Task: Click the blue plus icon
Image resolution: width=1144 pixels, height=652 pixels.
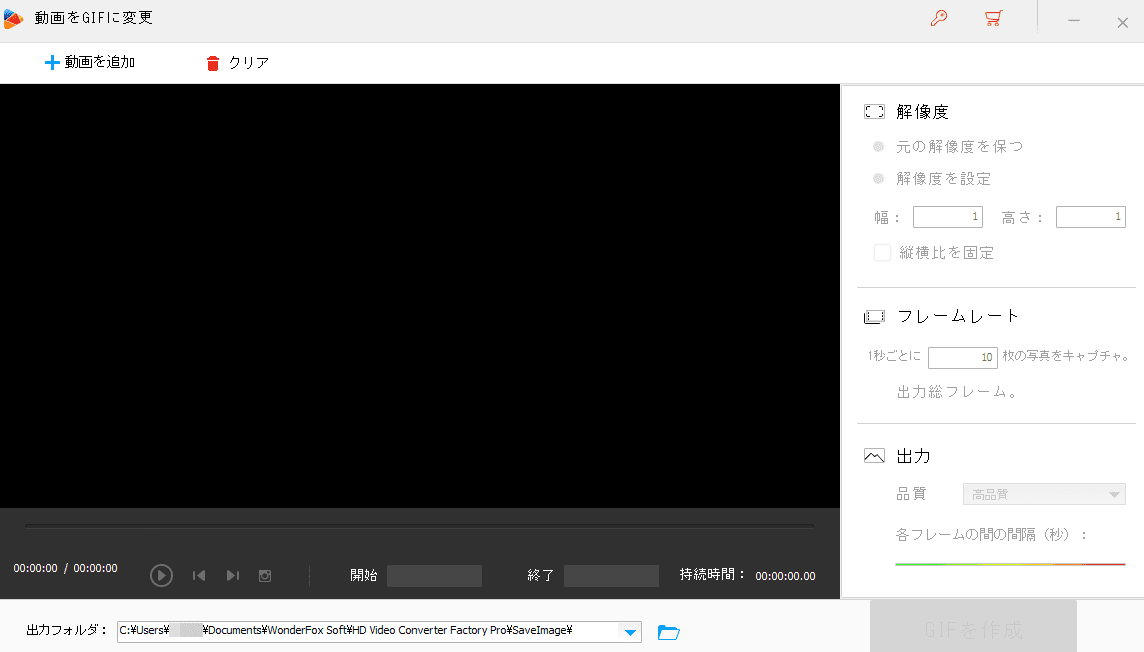Action: (52, 63)
